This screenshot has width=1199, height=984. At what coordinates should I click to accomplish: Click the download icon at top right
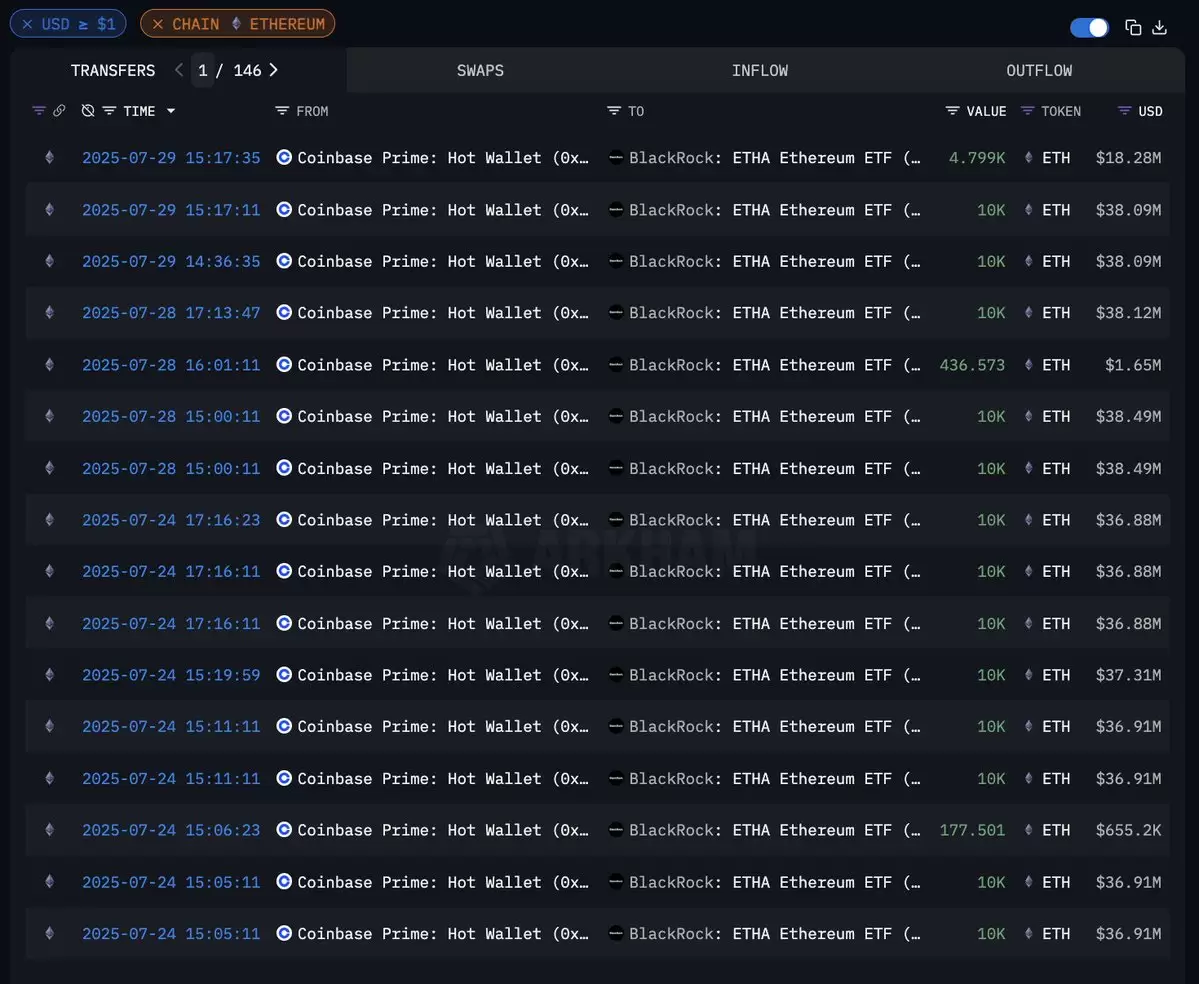[1159, 28]
